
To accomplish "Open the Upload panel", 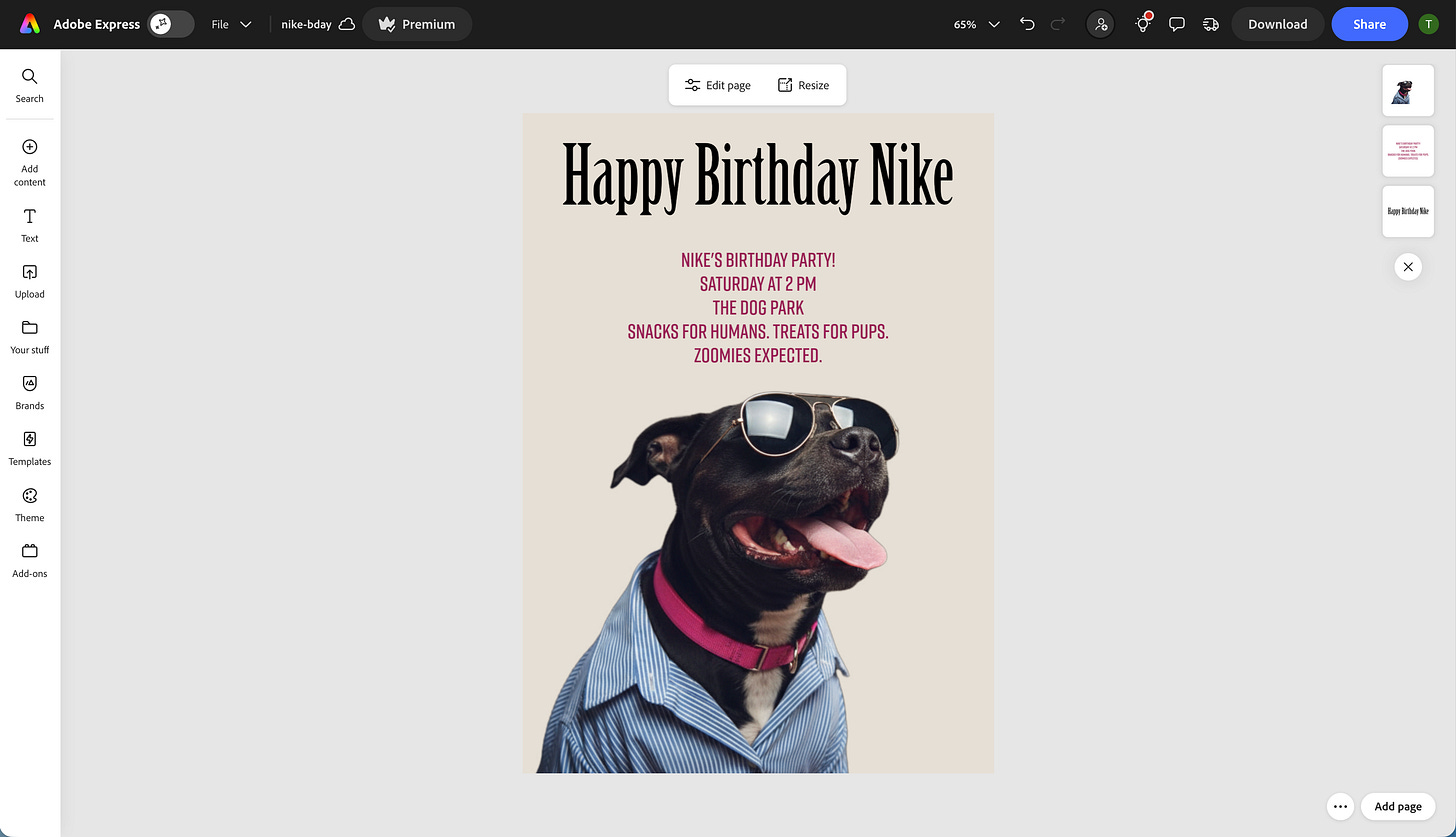I will [29, 280].
